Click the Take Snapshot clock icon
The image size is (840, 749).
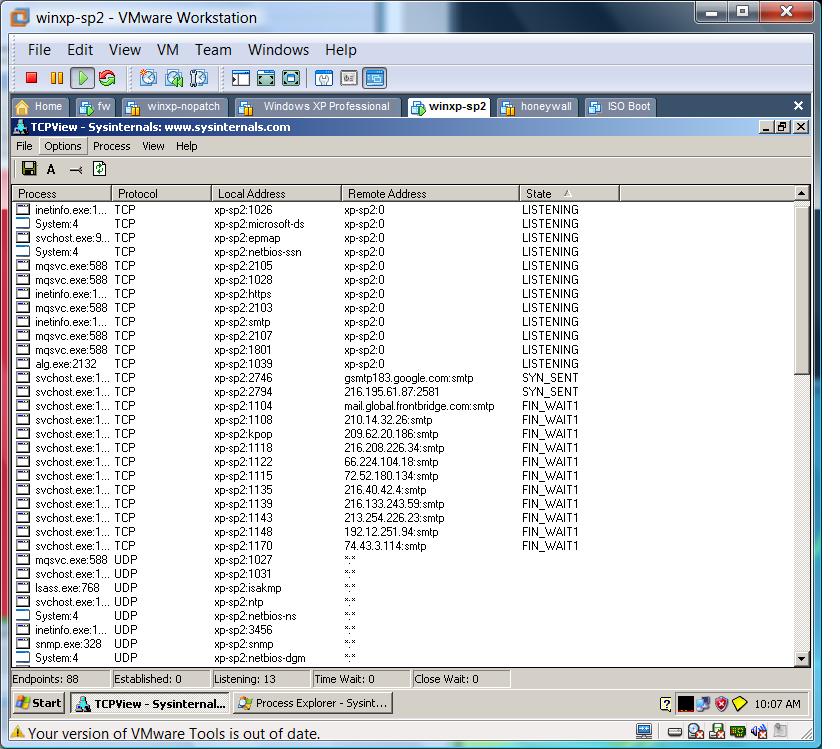point(148,78)
